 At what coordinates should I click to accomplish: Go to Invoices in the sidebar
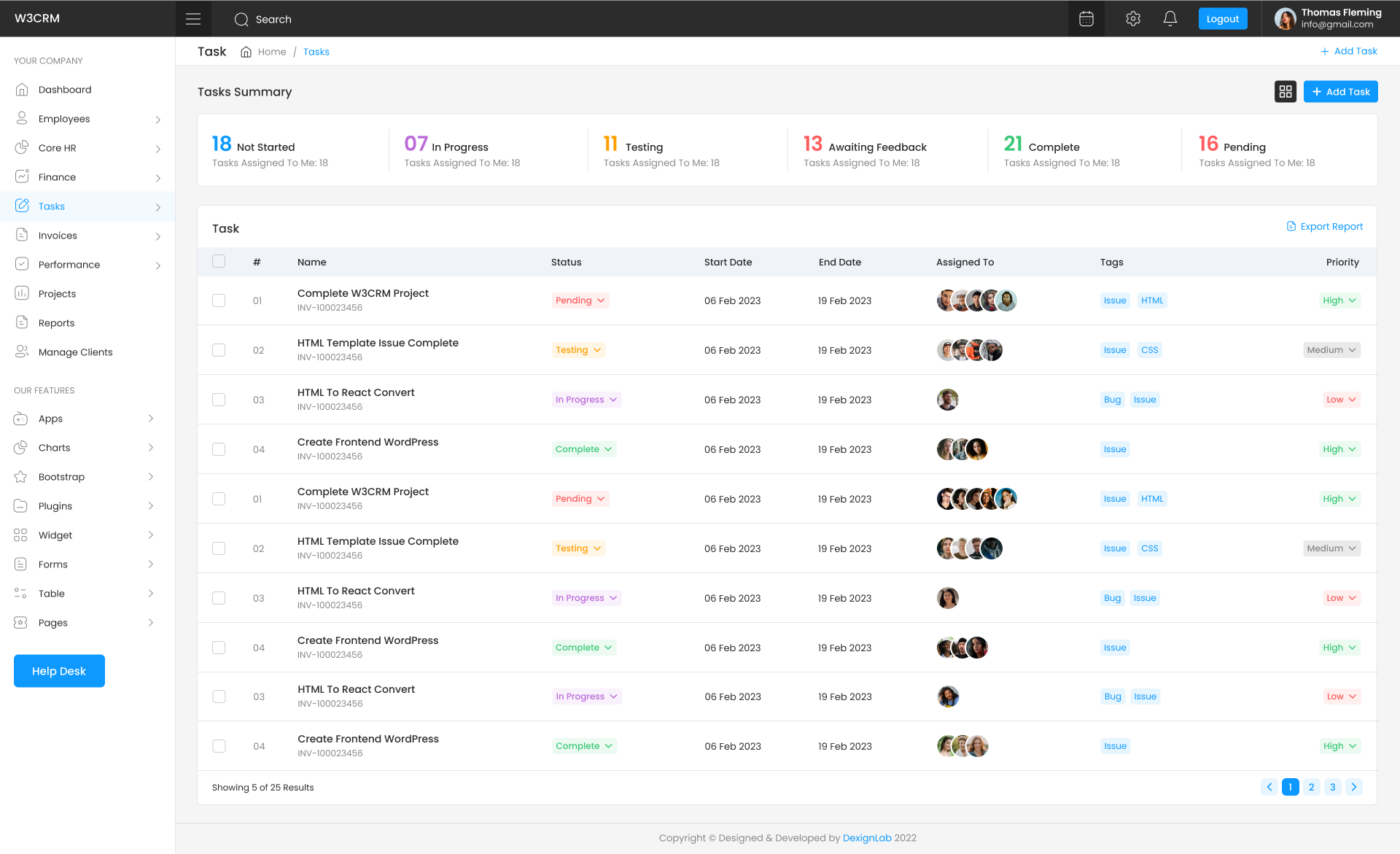58,235
